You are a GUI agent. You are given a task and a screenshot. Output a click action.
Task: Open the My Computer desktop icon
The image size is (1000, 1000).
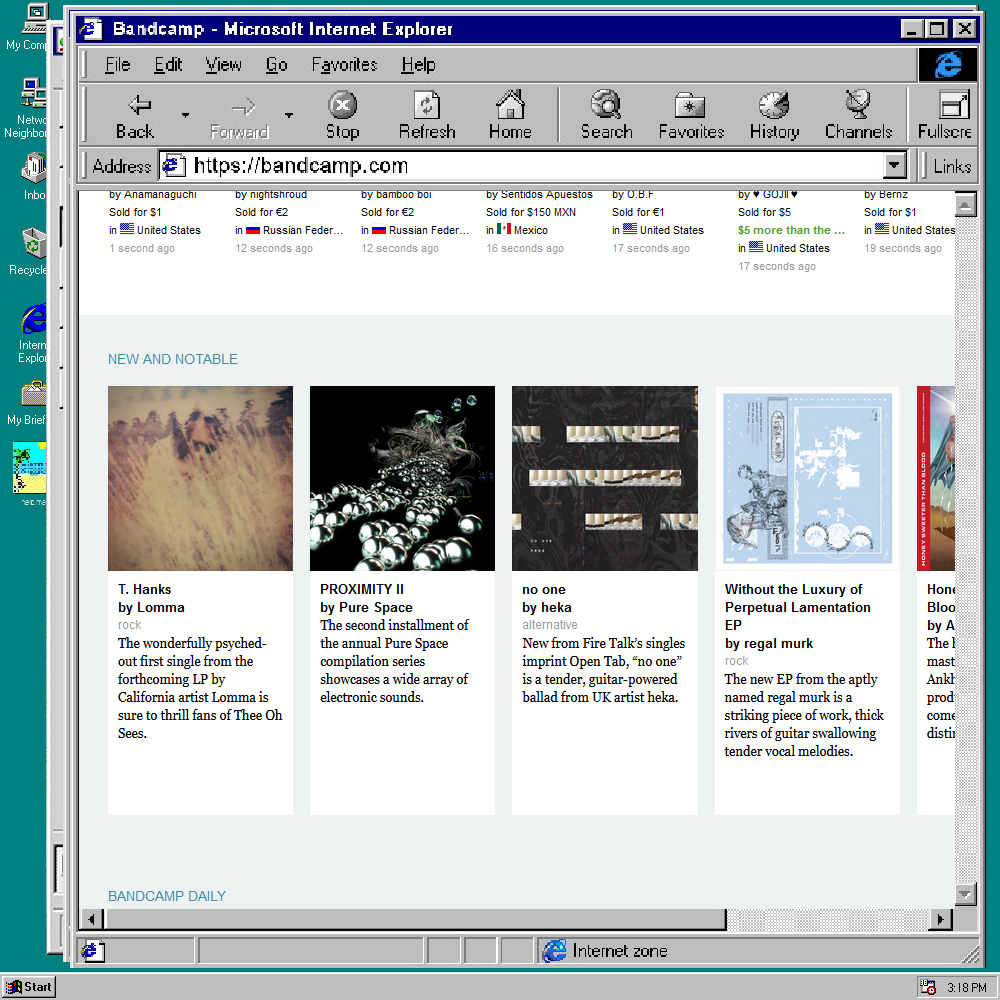(x=27, y=27)
